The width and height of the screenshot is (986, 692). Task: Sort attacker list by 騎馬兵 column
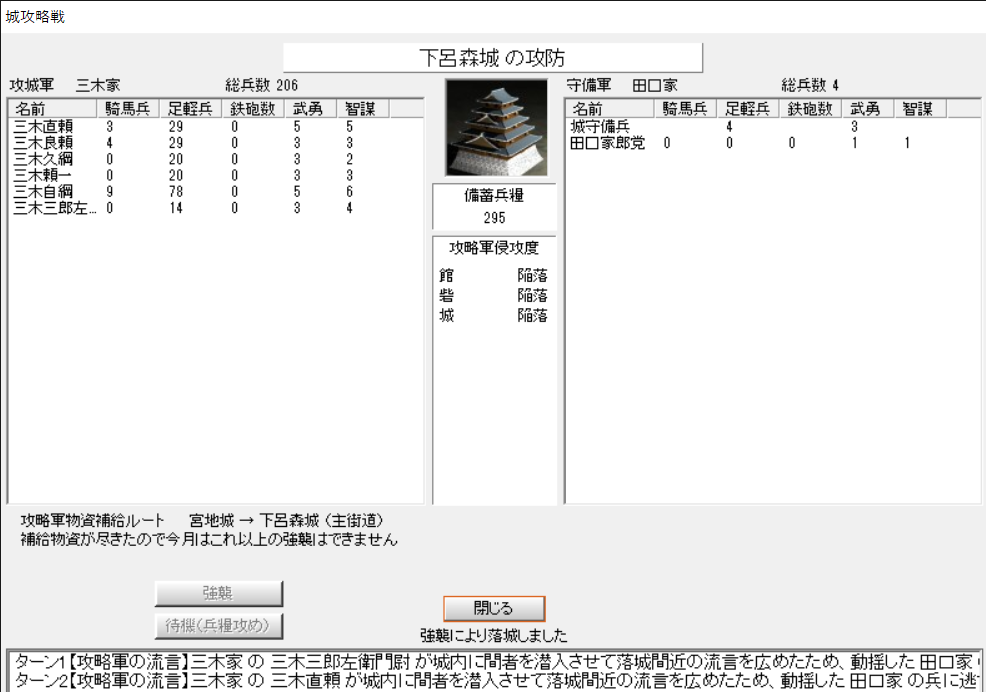point(129,109)
